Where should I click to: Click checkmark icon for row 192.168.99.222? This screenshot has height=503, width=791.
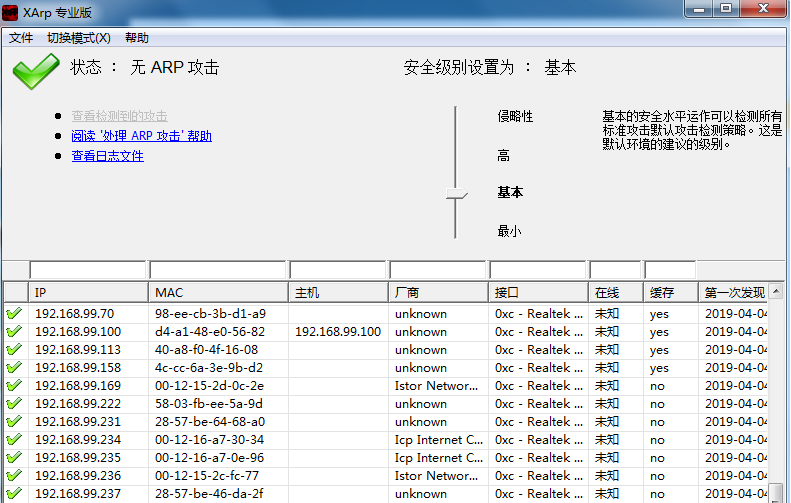click(14, 404)
